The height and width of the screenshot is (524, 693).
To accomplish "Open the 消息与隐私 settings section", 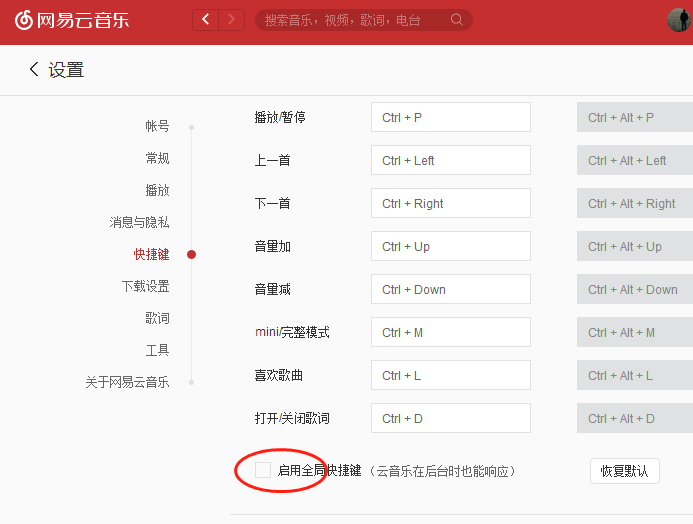I will [139, 222].
